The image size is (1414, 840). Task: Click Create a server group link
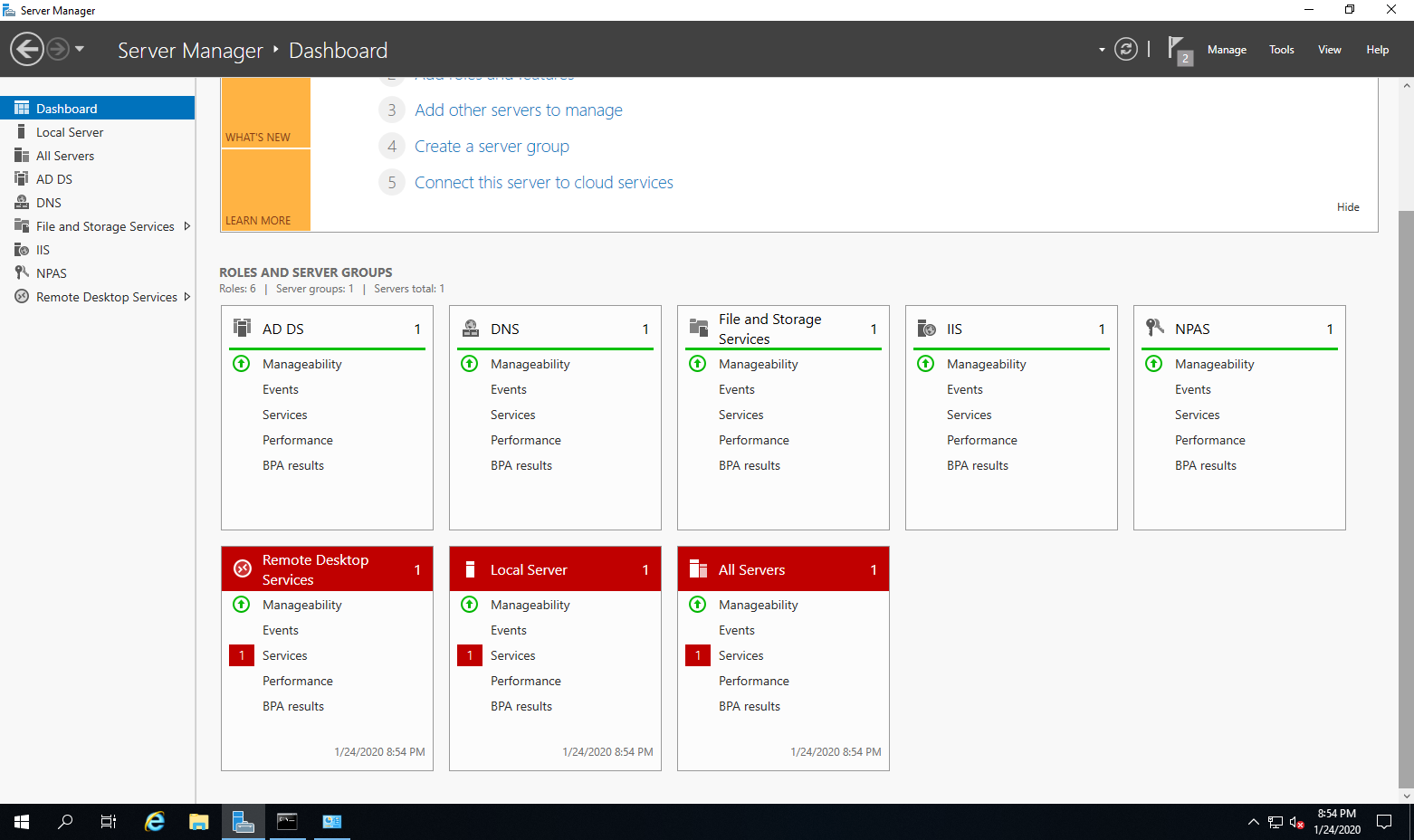(x=492, y=147)
